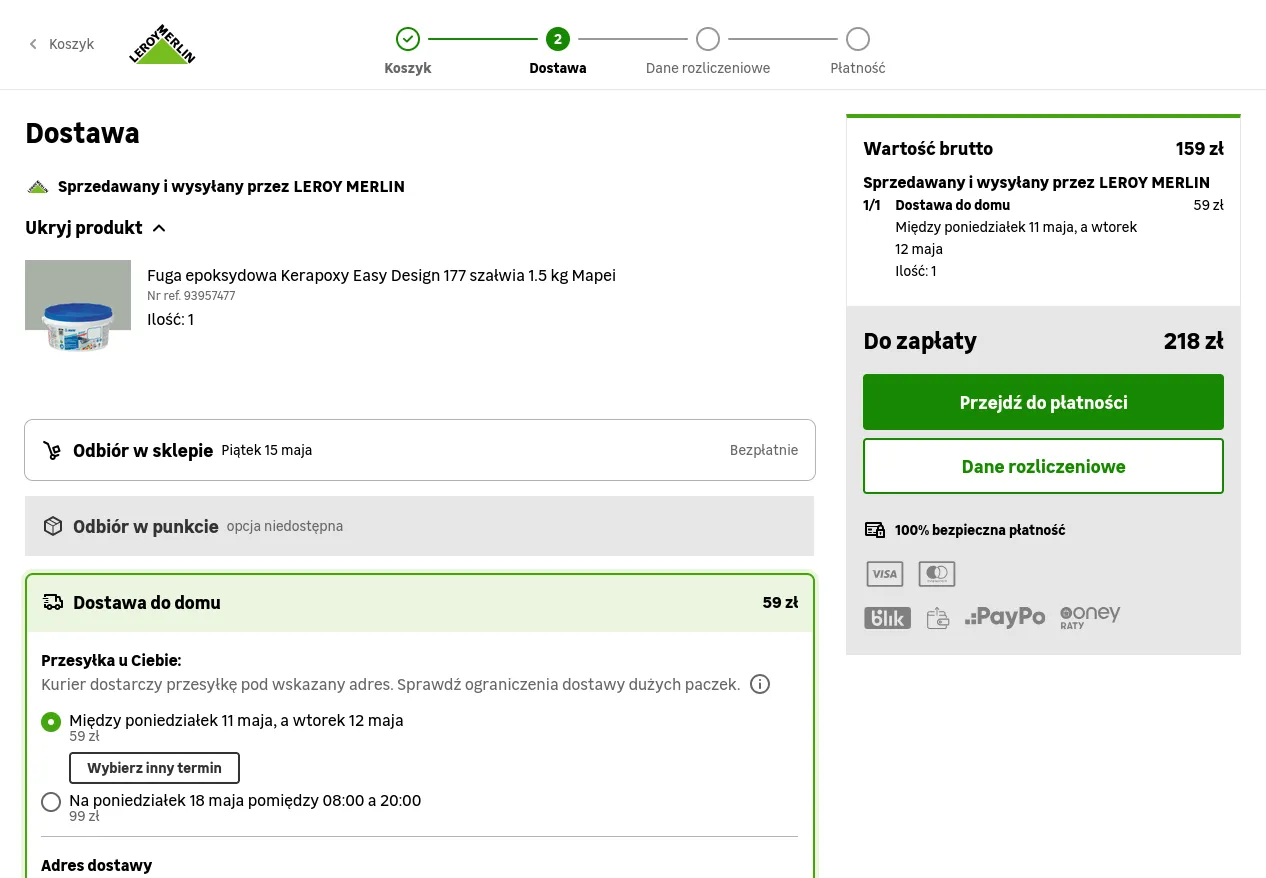1266x878 pixels.
Task: Click the PayPo payment logo
Action: coord(1005,617)
